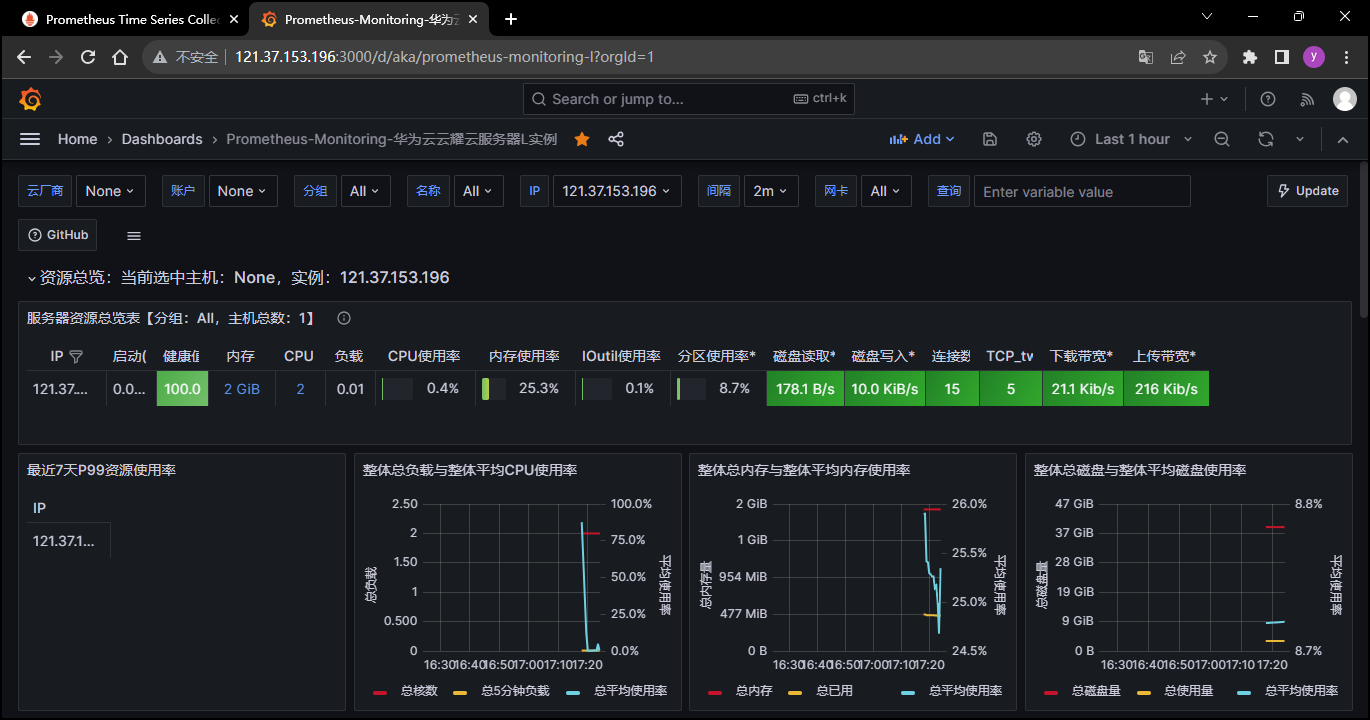Click the filter icon beside the IP column

coord(76,356)
